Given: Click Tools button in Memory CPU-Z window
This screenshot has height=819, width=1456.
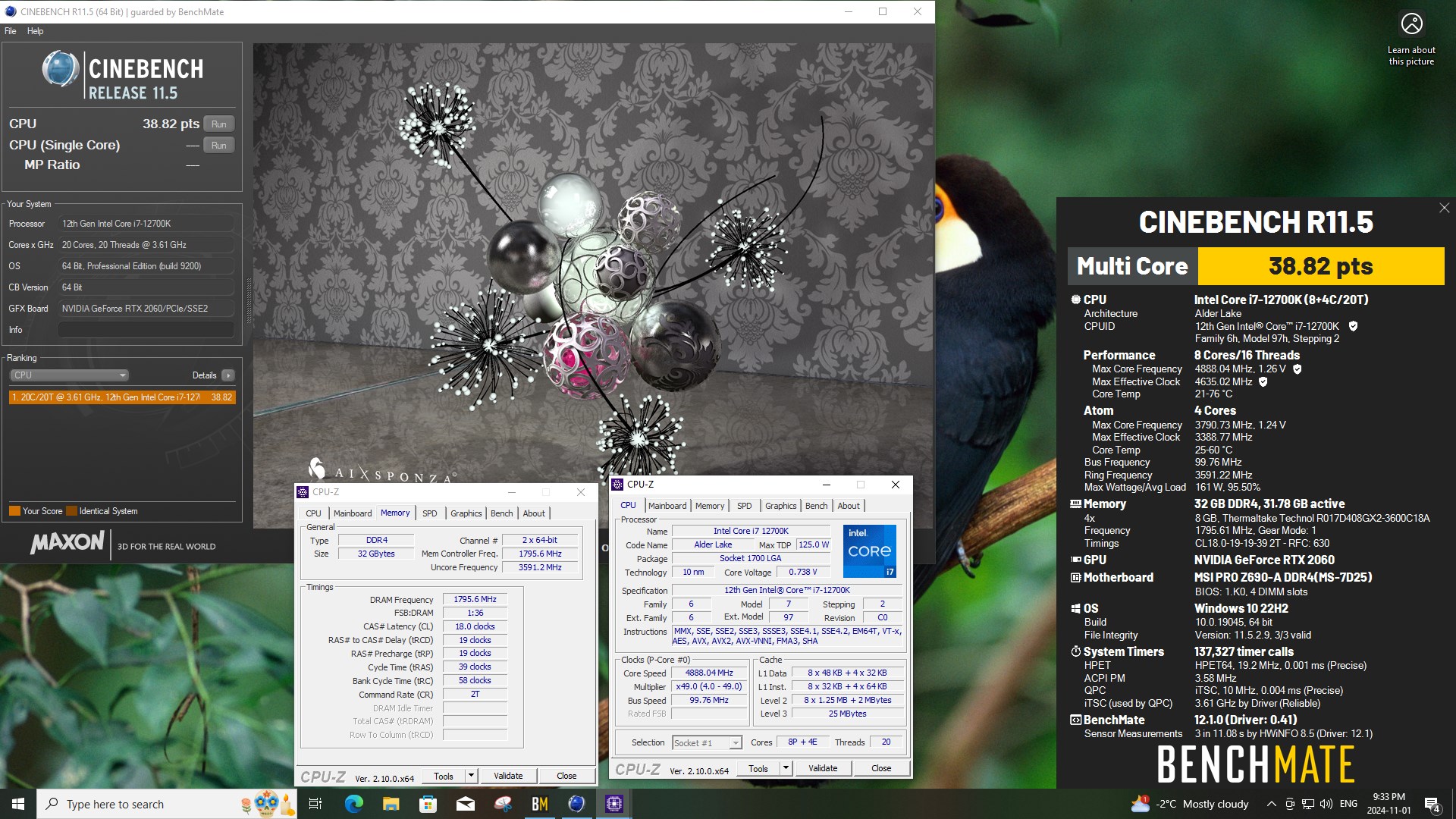Looking at the screenshot, I should coord(444,777).
